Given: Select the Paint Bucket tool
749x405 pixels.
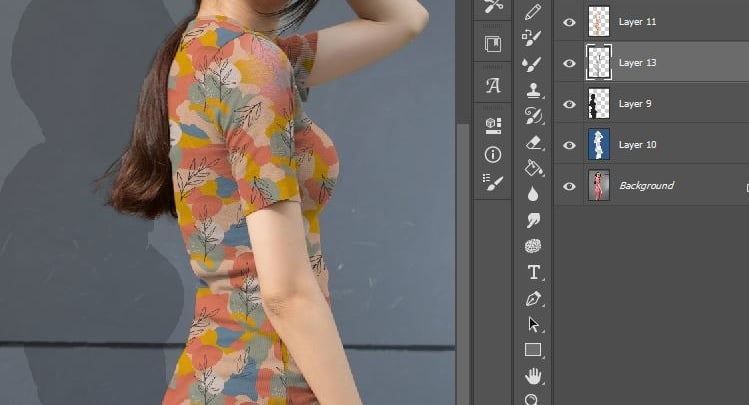Looking at the screenshot, I should [533, 168].
